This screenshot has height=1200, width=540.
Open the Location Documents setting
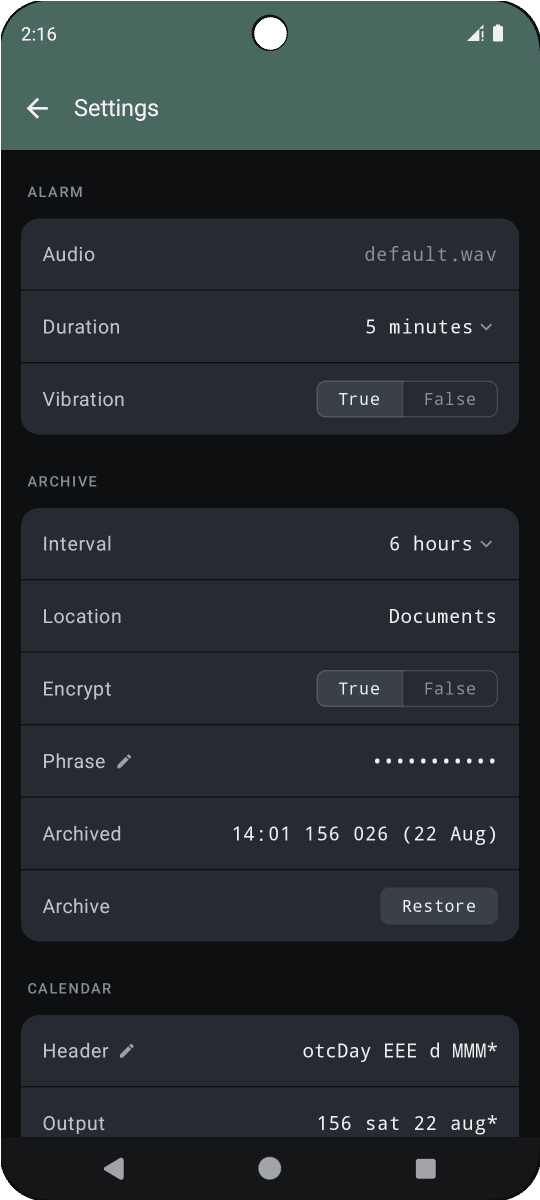point(270,617)
